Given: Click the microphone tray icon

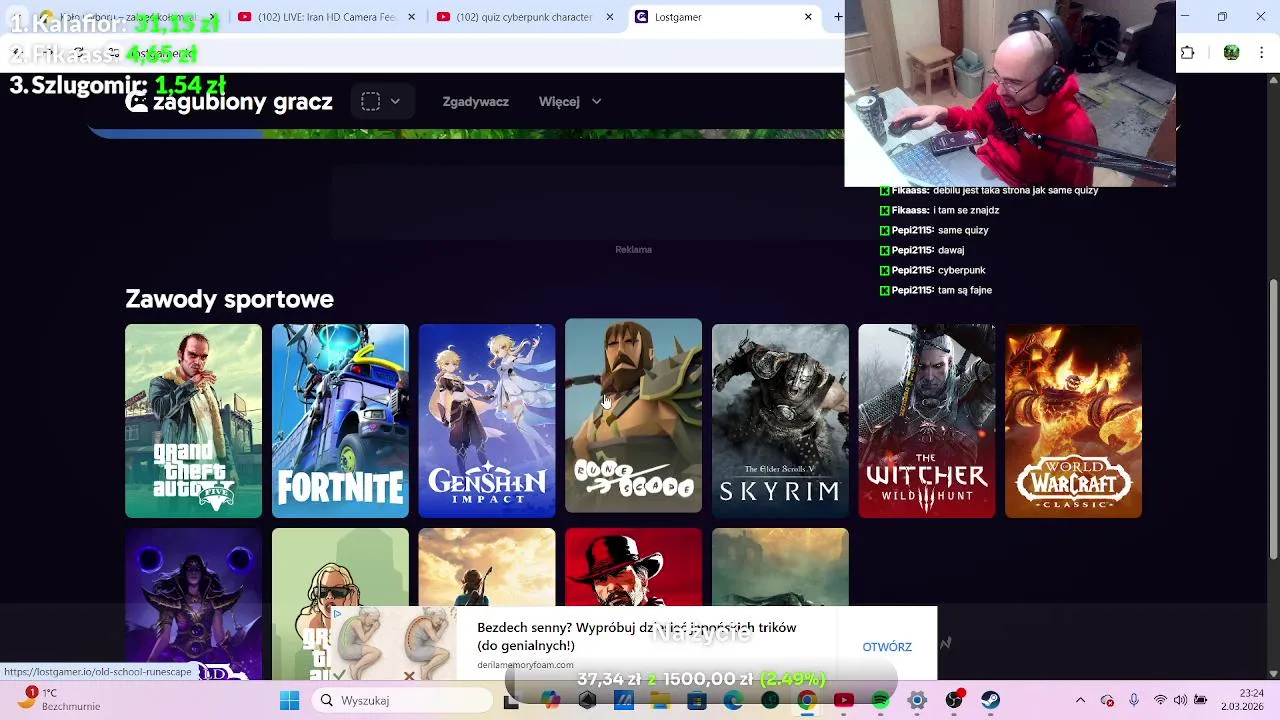Looking at the screenshot, I should tap(1133, 700).
